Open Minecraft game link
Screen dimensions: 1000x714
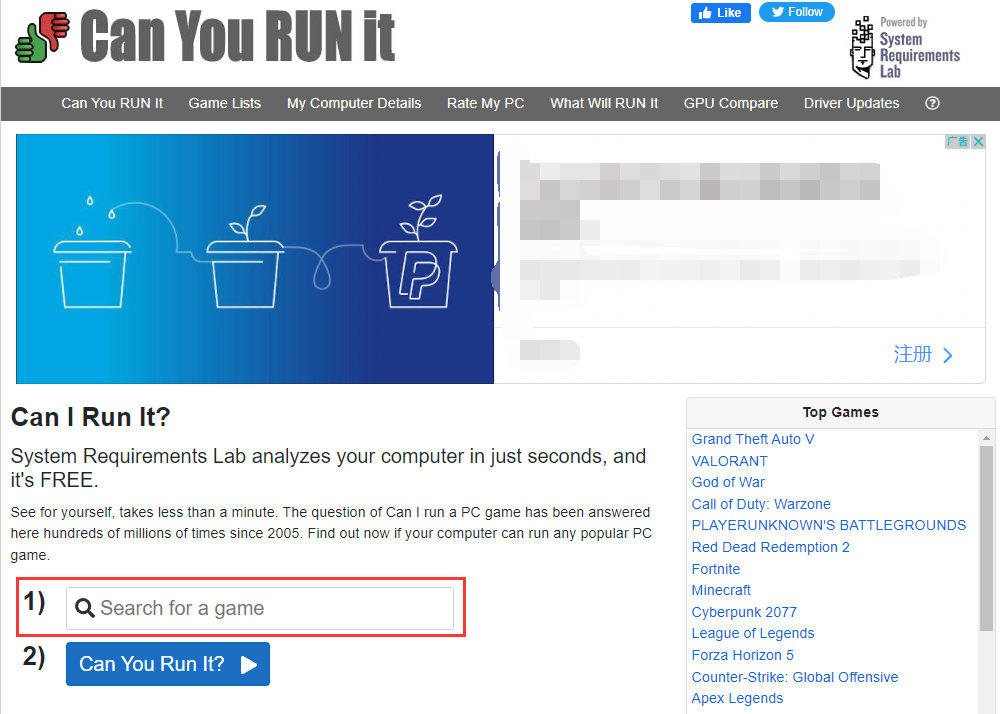tap(721, 590)
